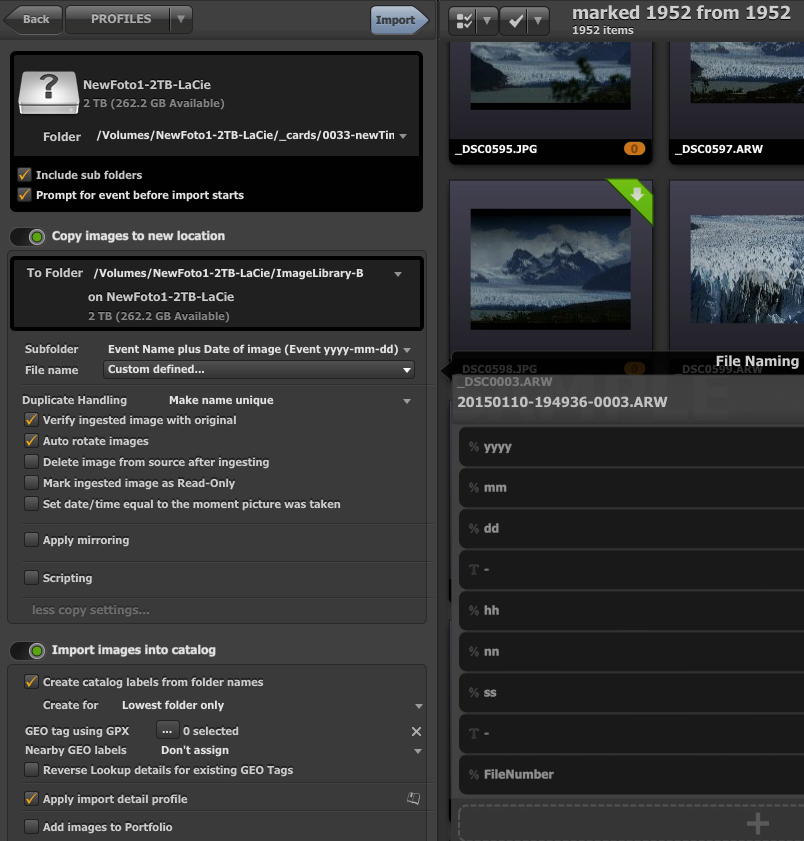The width and height of the screenshot is (804, 841).
Task: Click the '0 selected' GPX count text
Action: 211,731
